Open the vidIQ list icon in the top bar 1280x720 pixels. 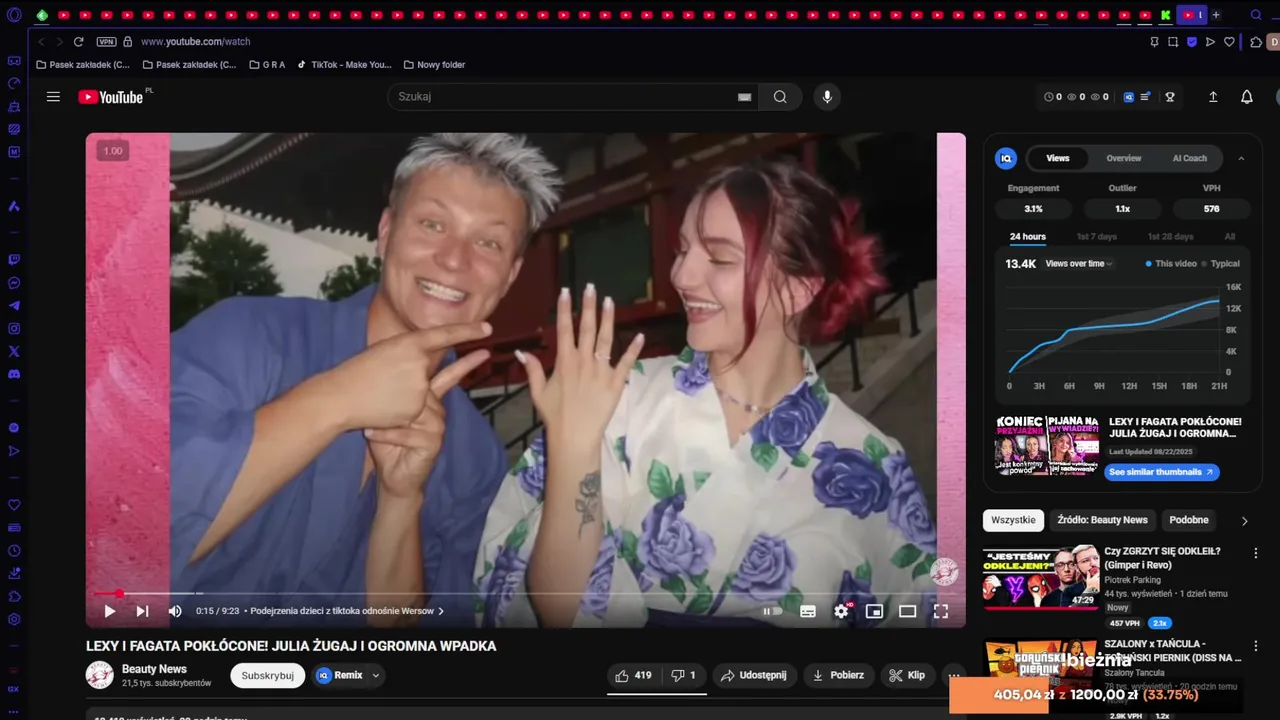click(x=1145, y=97)
